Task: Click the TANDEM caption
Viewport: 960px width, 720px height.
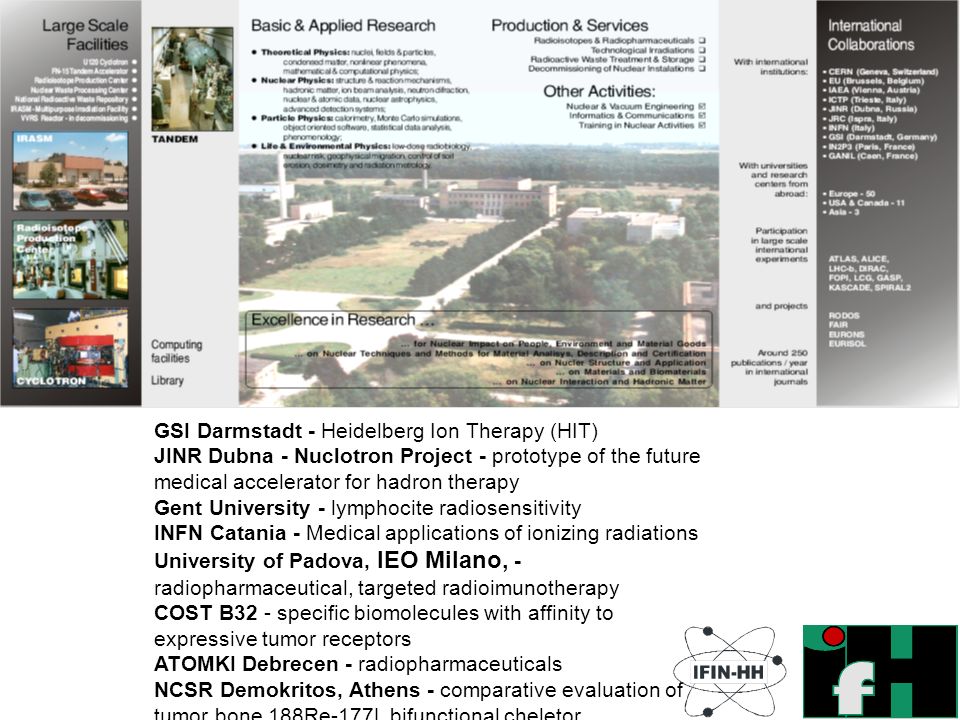Action: (x=174, y=139)
